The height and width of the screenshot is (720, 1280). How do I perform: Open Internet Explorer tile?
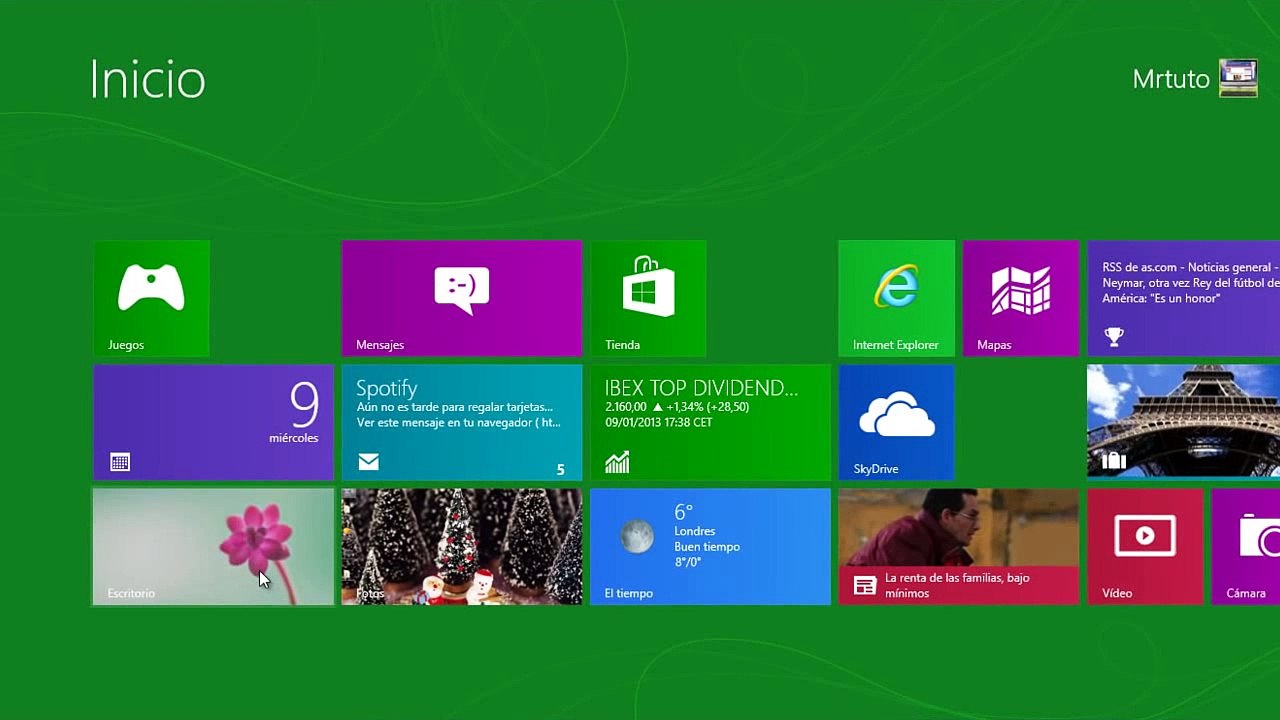point(896,298)
